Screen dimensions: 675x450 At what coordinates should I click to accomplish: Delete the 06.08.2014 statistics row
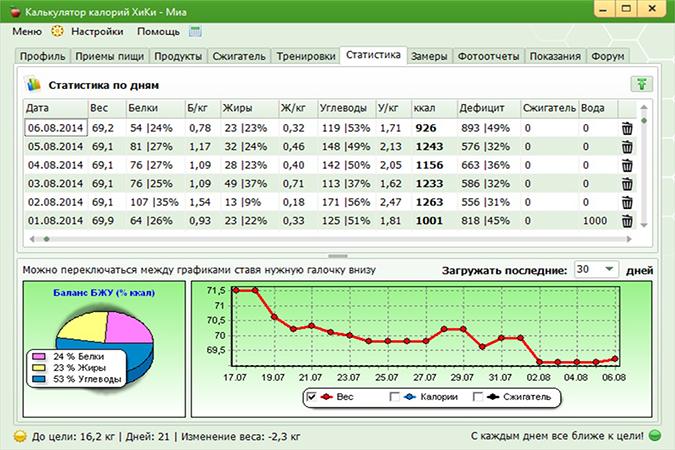point(627,128)
